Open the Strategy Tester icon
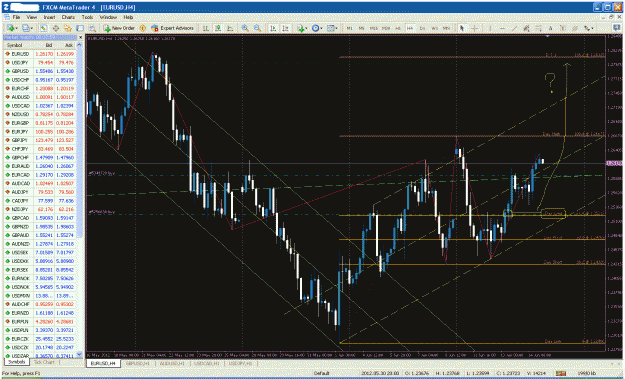The image size is (625, 379). click(x=92, y=28)
